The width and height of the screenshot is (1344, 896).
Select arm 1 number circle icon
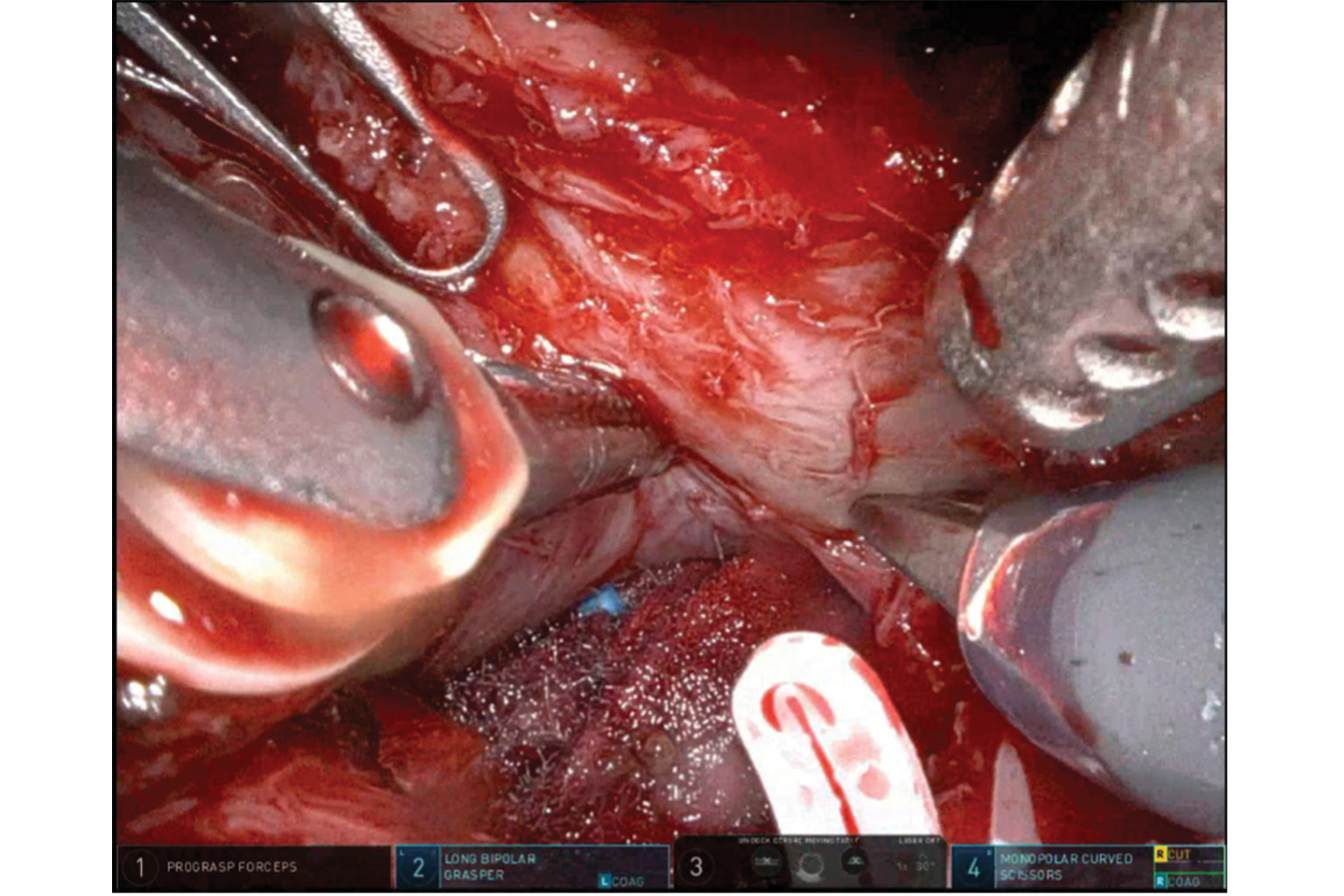pos(140,867)
